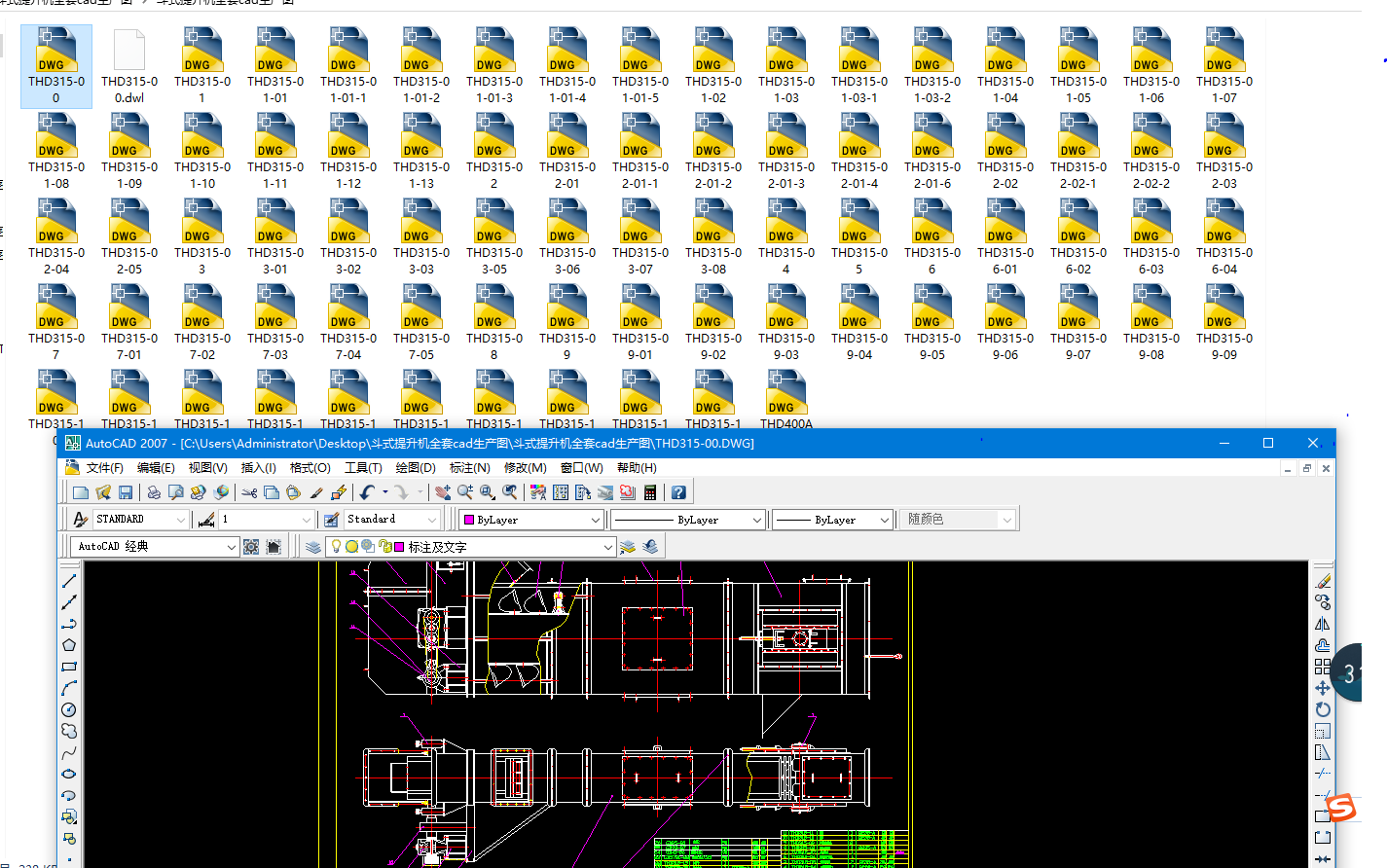The image size is (1387, 868).
Task: Select the THD315-00.dwl file in Explorer
Action: (x=129, y=66)
